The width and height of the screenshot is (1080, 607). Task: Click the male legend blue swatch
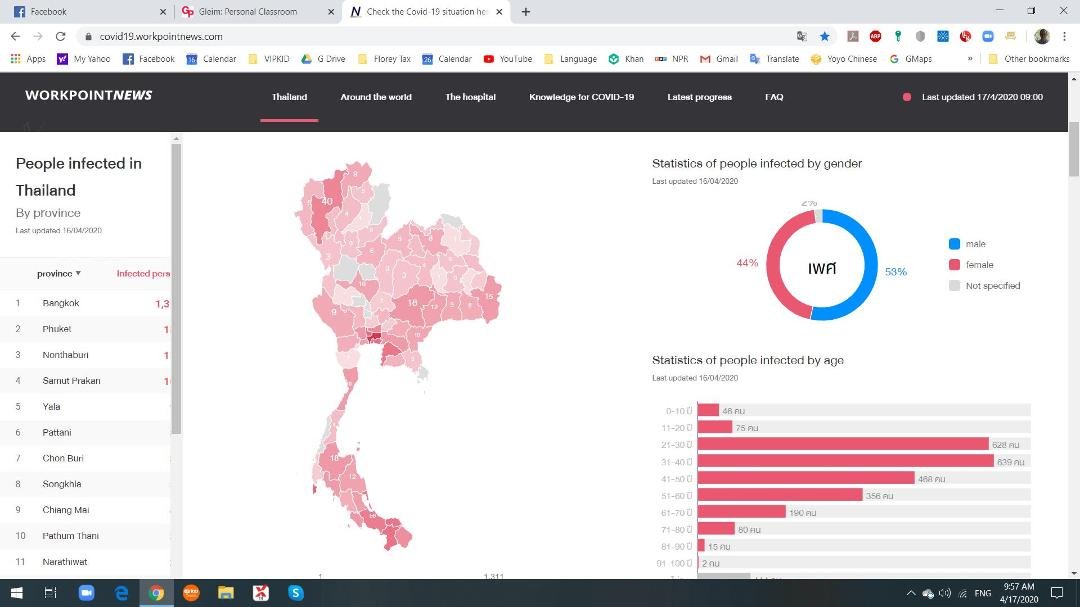coord(954,244)
